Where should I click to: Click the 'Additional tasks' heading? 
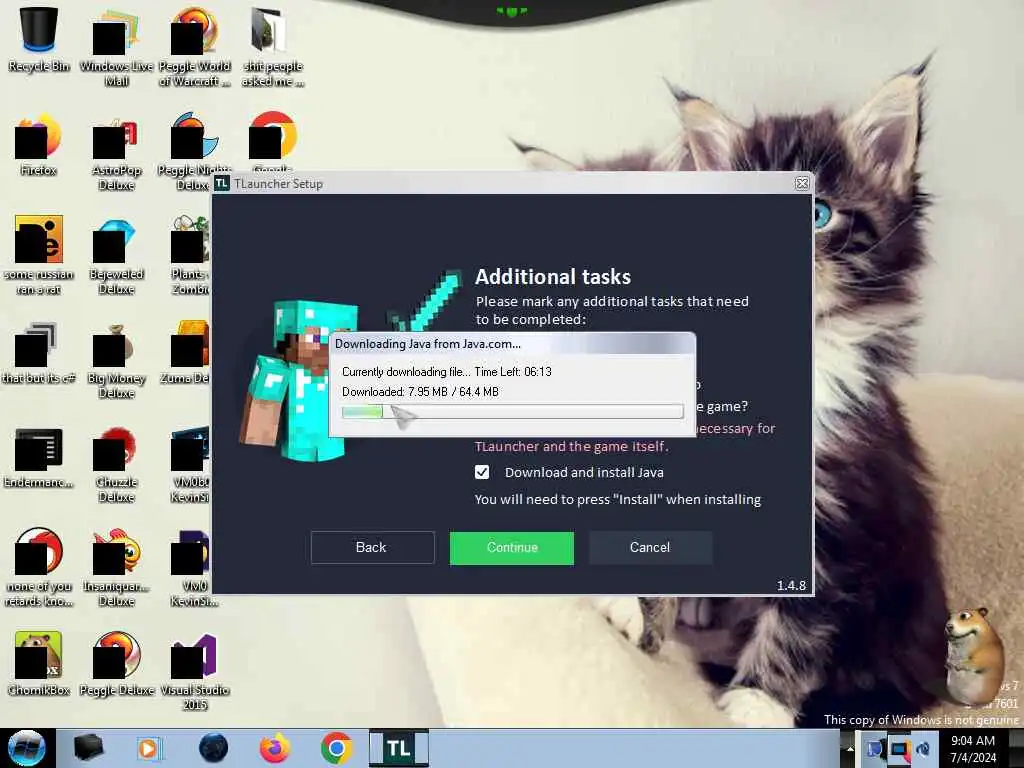(x=553, y=277)
